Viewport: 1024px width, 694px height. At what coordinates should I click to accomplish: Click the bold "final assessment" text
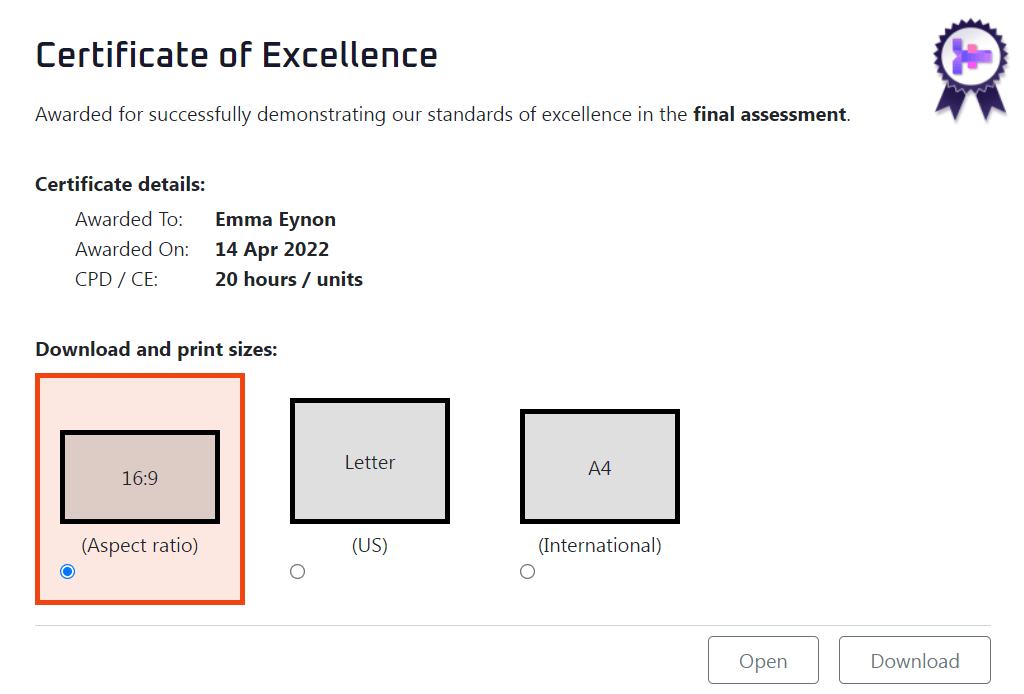pos(770,115)
